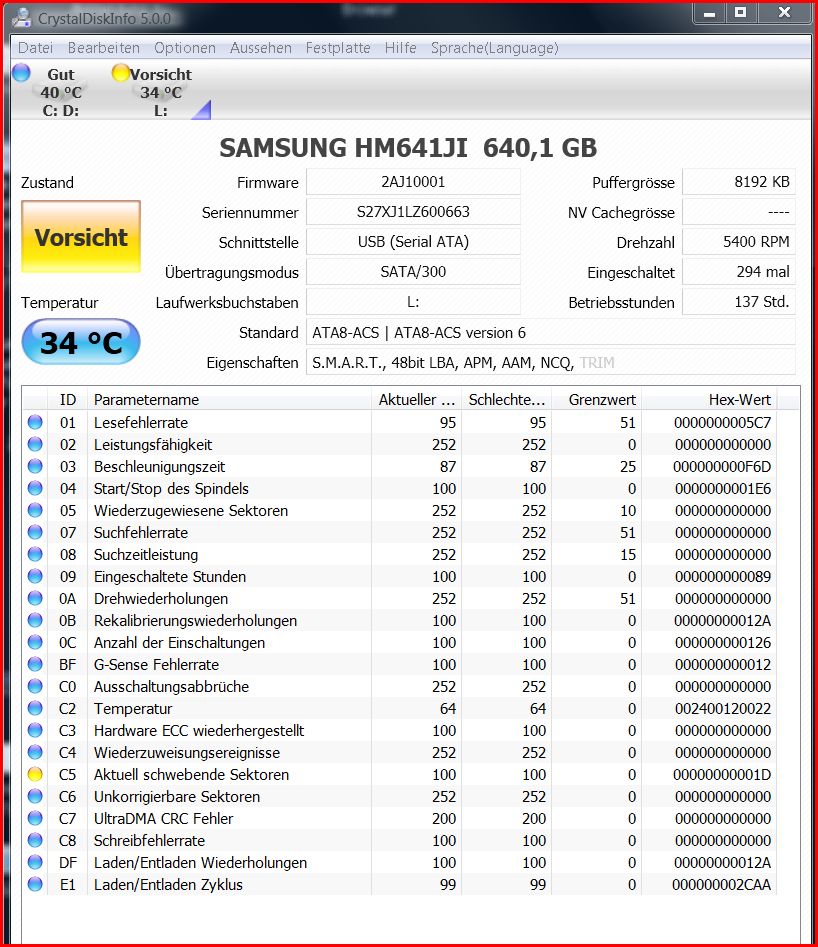Select the Vorsicht 34 °C disk L:

click(x=161, y=92)
